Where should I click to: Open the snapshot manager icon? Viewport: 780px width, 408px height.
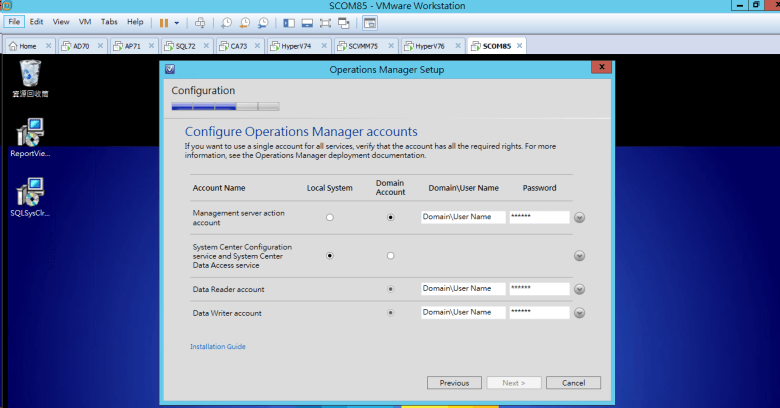263,22
